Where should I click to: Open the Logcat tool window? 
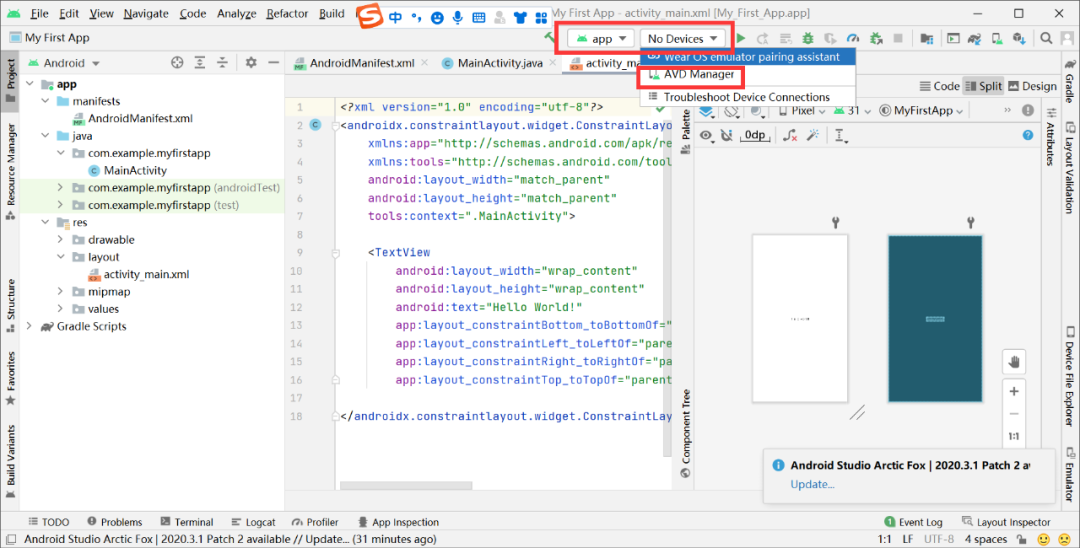[253, 522]
